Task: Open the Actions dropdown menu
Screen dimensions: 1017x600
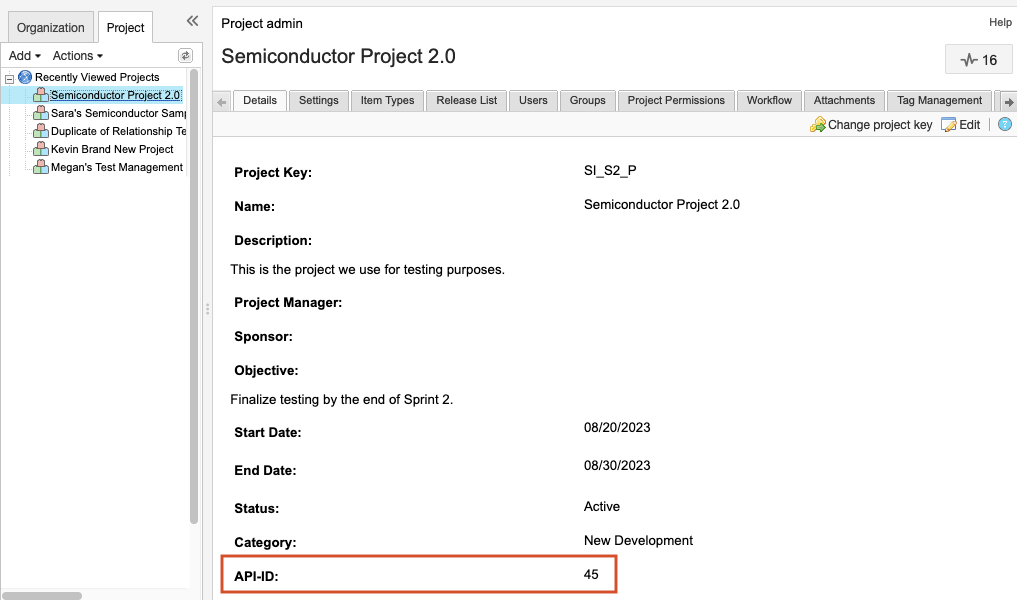Action: coord(78,56)
